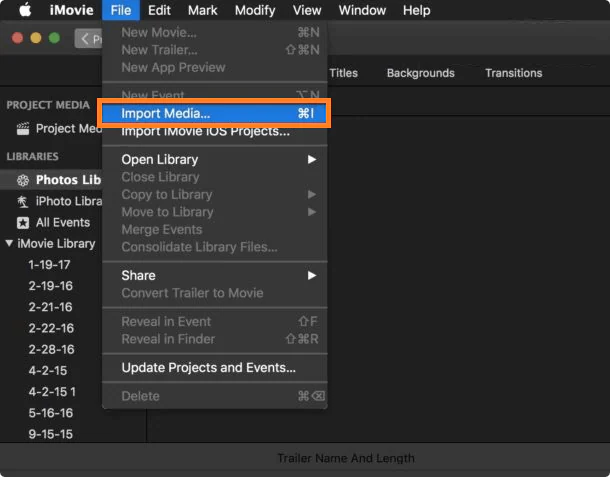The image size is (610, 477).
Task: Expand the Open Library submenu arrow
Action: [312, 160]
